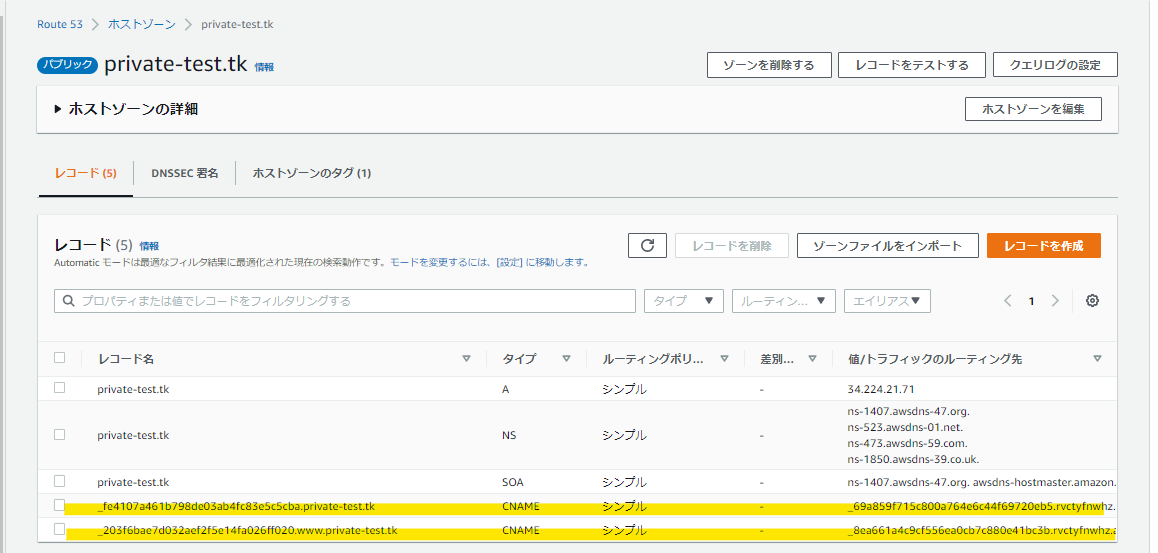The image size is (1158, 553).
Task: Go to the next records page
Action: point(1055,300)
